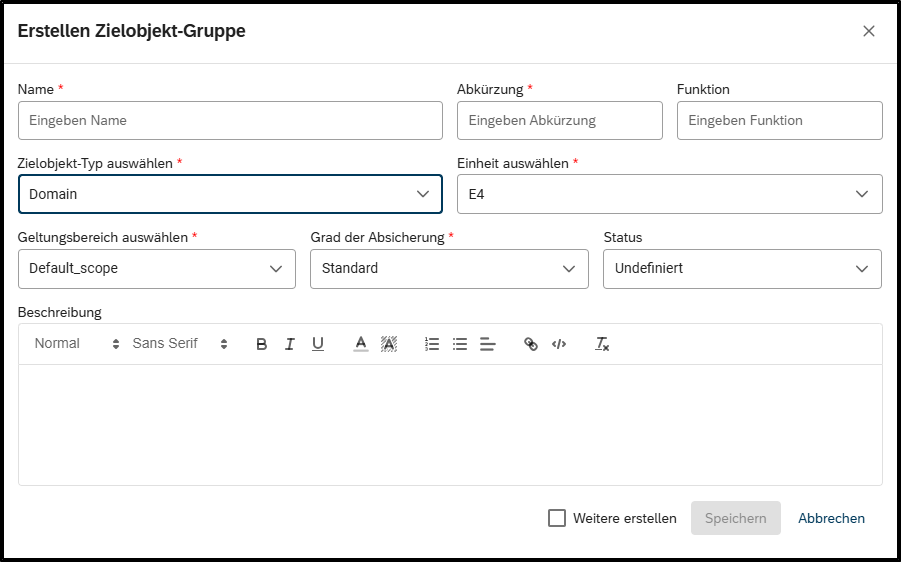Open the Normal heading style picker
The height and width of the screenshot is (562, 901).
pos(76,344)
